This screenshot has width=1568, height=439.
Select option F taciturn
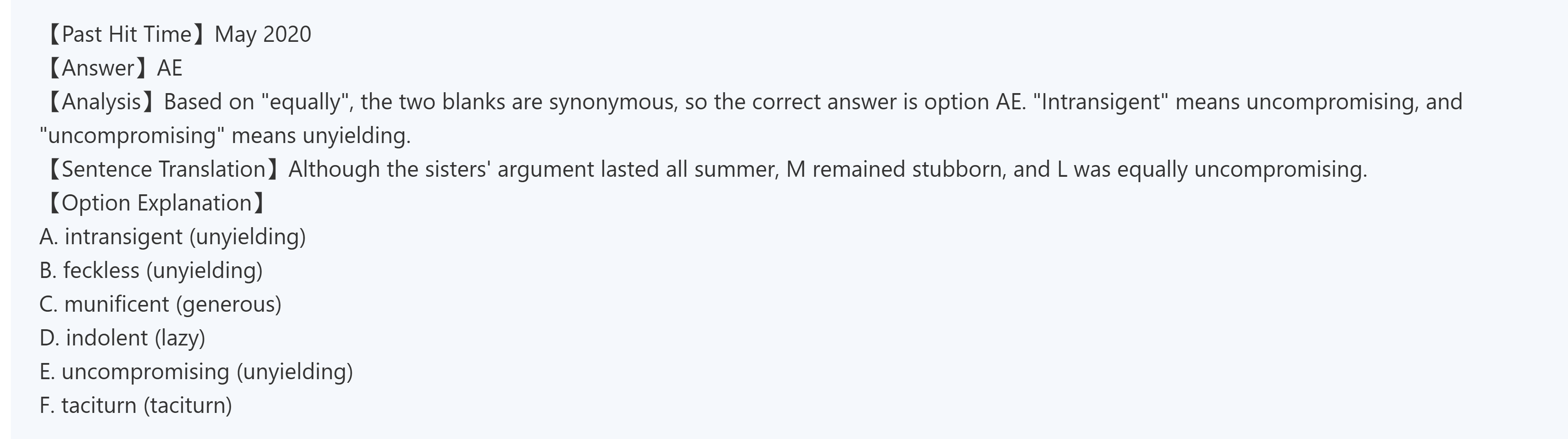pos(136,406)
